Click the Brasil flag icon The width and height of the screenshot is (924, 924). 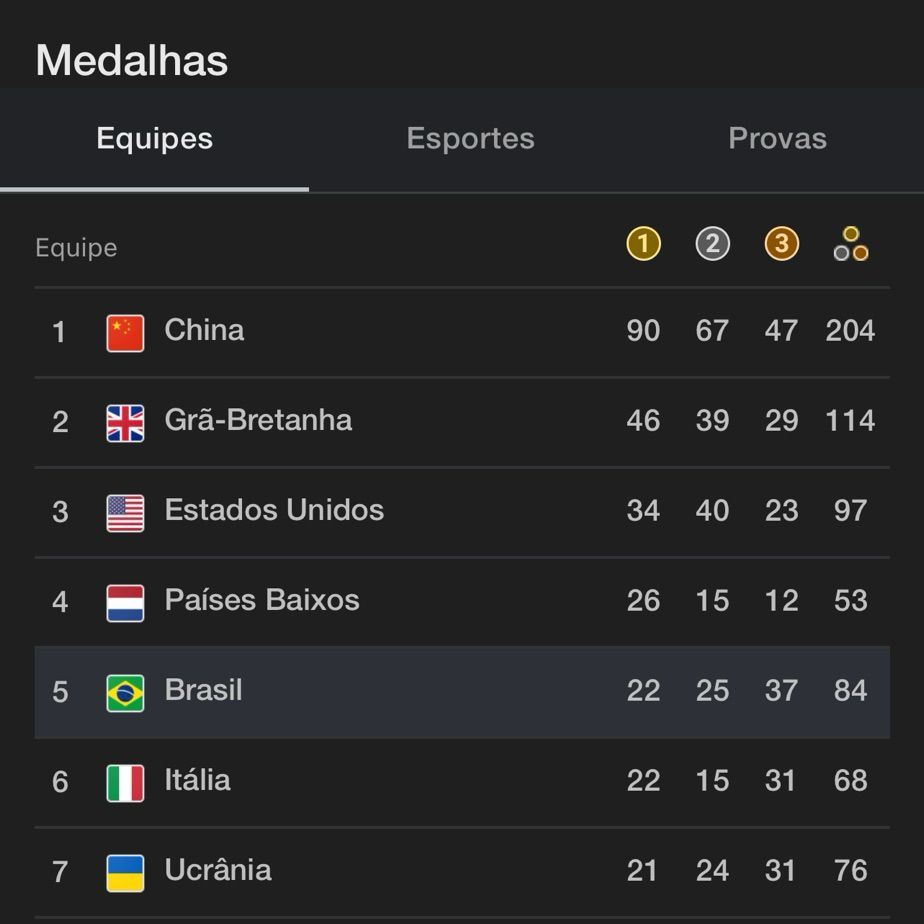click(x=125, y=693)
